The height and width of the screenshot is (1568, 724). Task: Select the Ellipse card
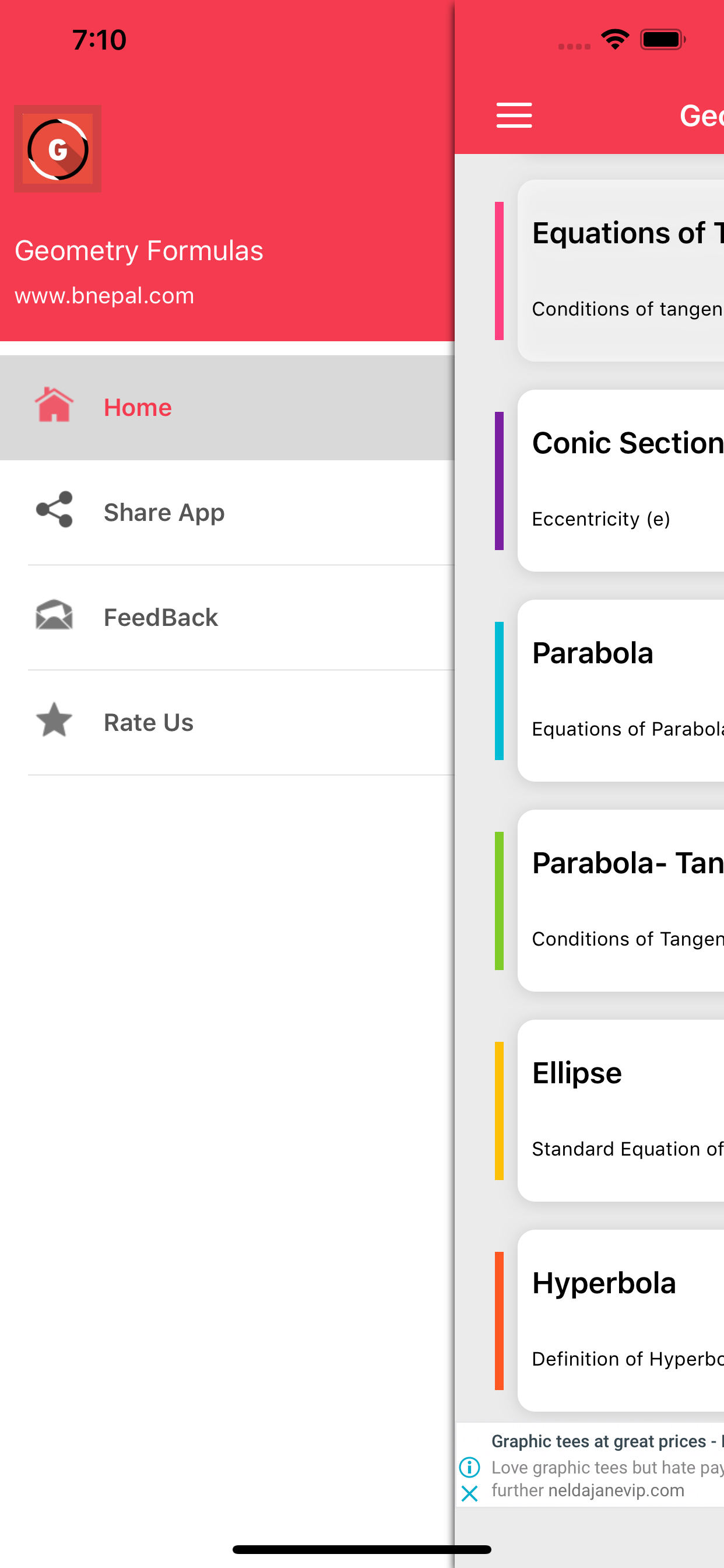(621, 1111)
